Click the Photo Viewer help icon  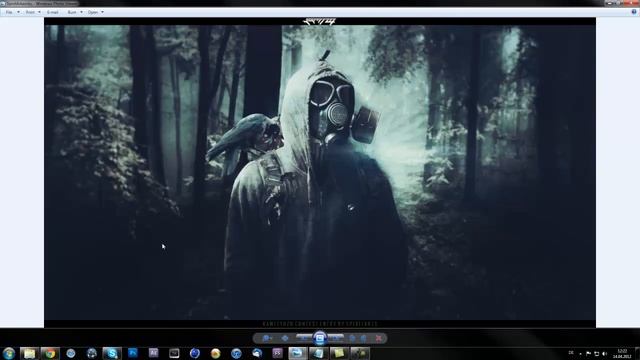click(x=634, y=12)
